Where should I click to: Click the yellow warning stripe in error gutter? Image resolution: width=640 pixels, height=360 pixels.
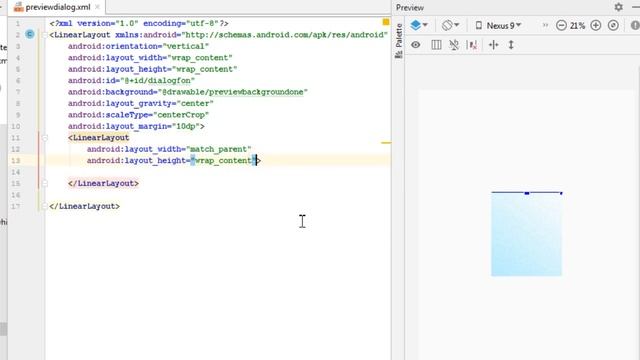click(386, 143)
